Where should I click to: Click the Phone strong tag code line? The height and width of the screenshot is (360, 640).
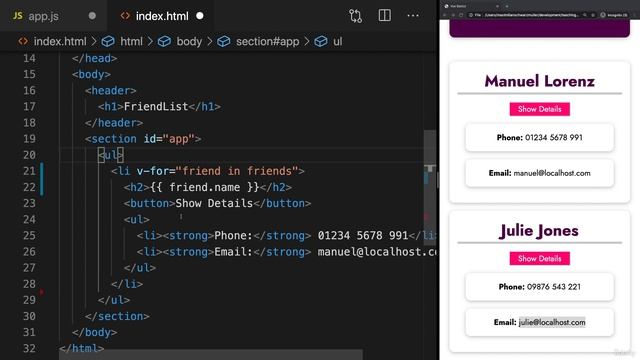(x=286, y=236)
